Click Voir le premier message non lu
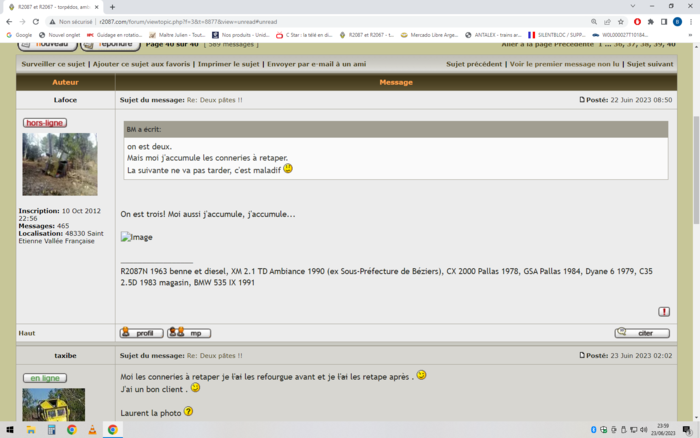The image size is (700, 438). tap(564, 64)
